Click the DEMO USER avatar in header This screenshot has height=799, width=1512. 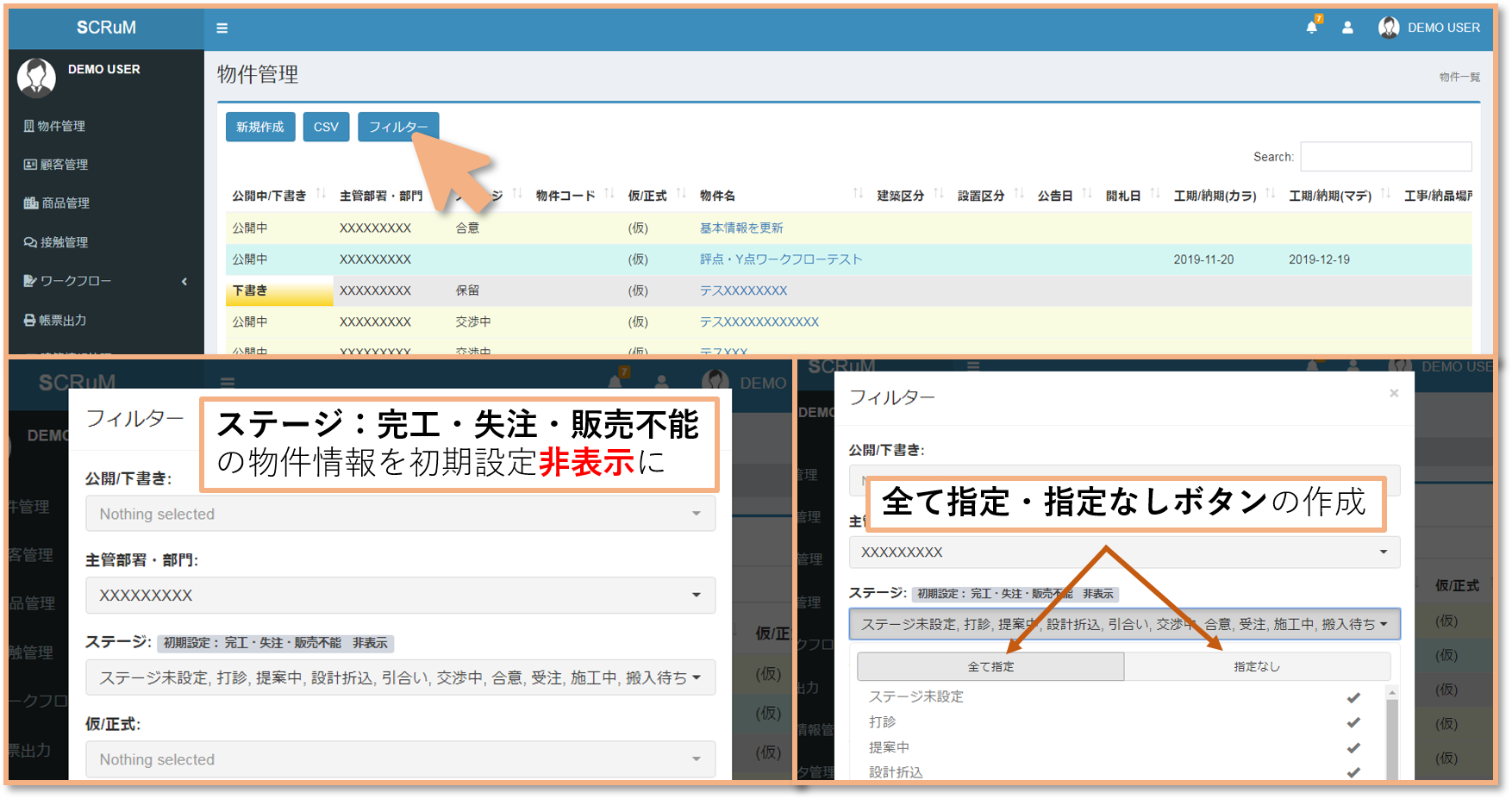(x=1389, y=28)
